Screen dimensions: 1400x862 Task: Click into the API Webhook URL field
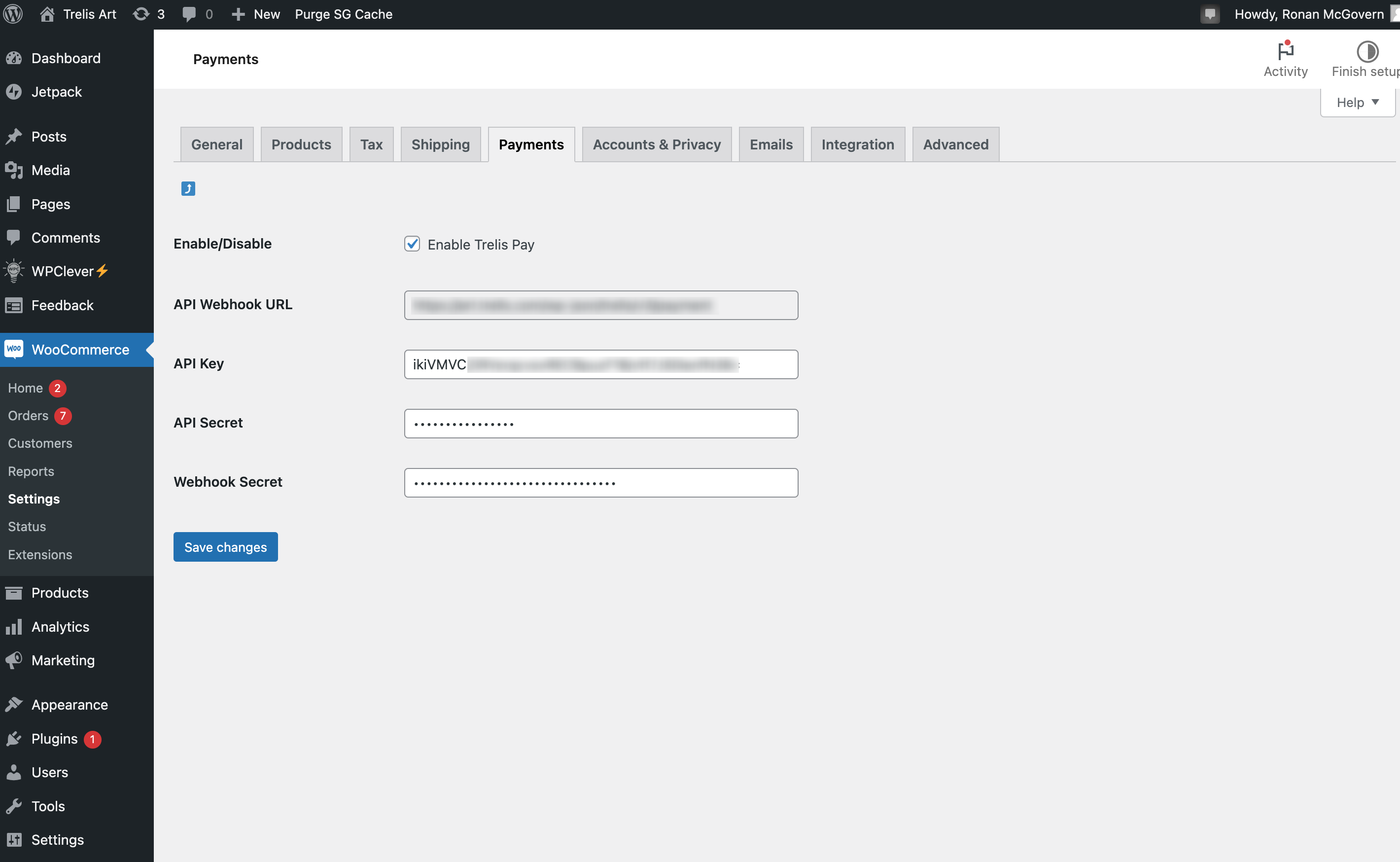pyautogui.click(x=601, y=305)
